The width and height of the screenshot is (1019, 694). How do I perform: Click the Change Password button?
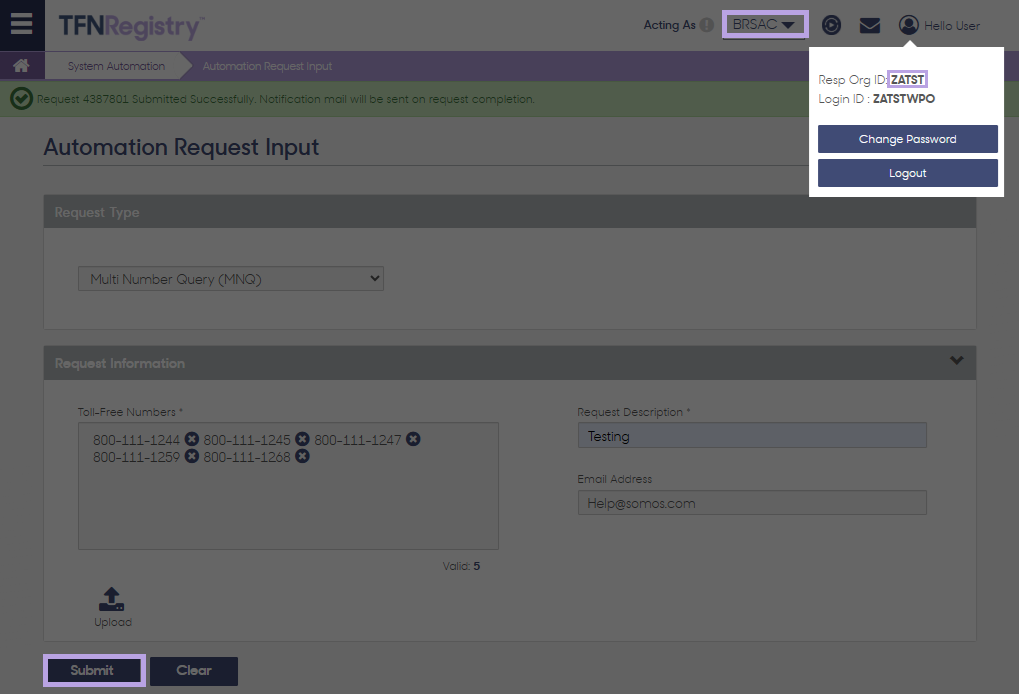[x=907, y=139]
